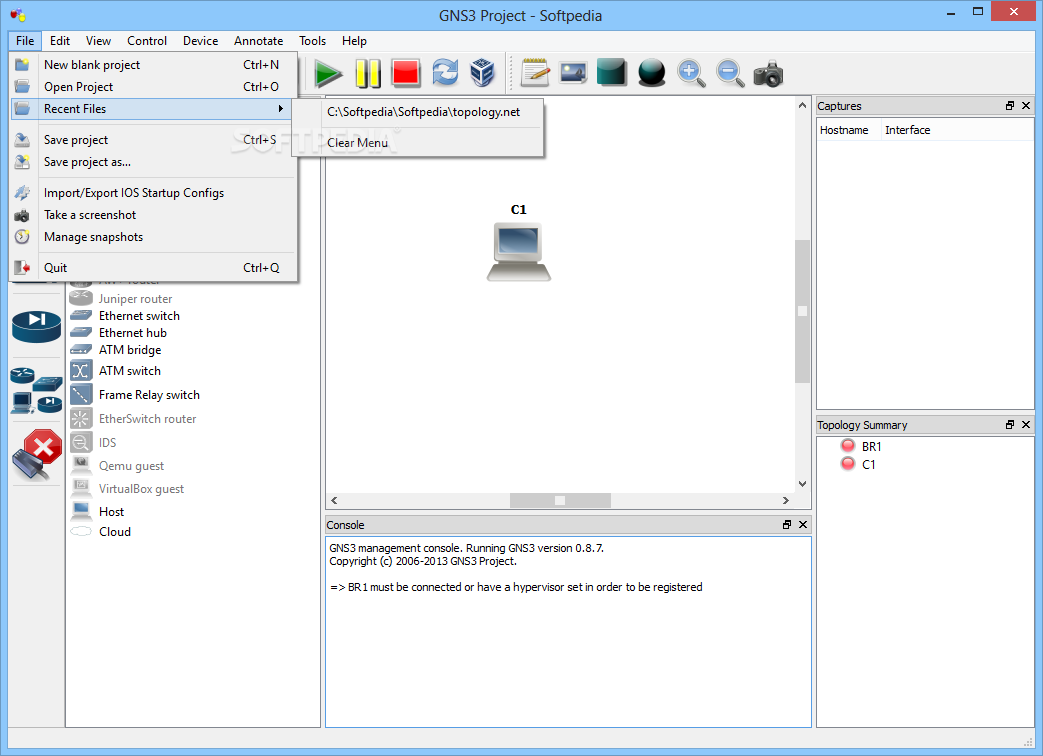
Task: Click the green Start all devices icon
Action: tap(328, 73)
